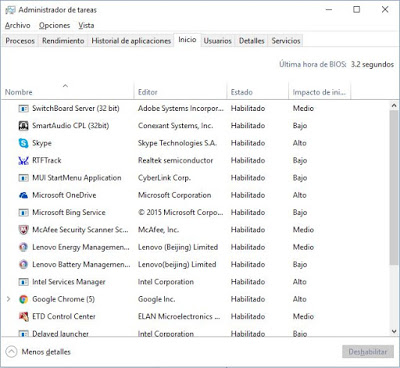This screenshot has height=368, width=400.
Task: Select the RTFTrack icon
Action: 23,160
